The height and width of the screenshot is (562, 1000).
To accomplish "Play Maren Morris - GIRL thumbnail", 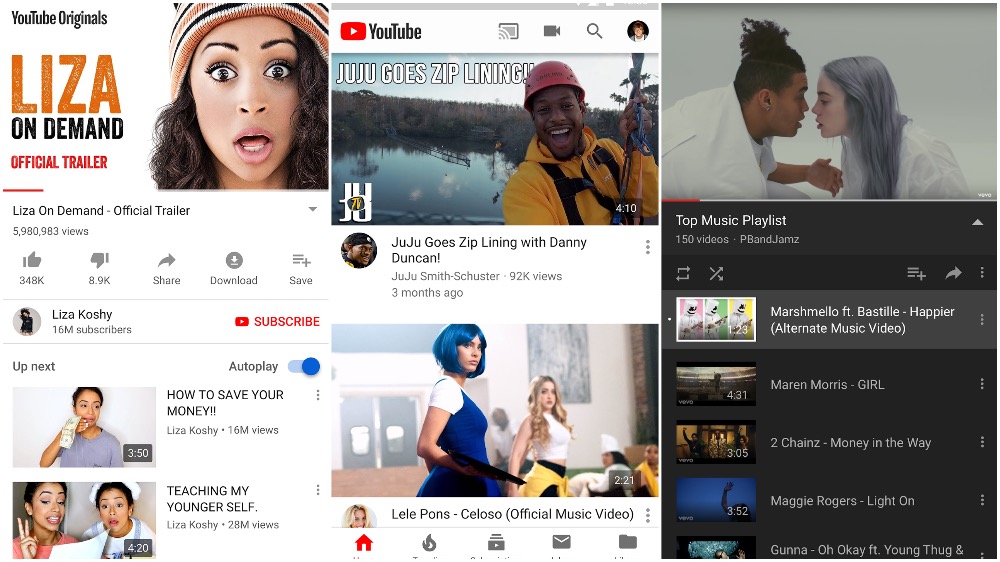I will 716,384.
